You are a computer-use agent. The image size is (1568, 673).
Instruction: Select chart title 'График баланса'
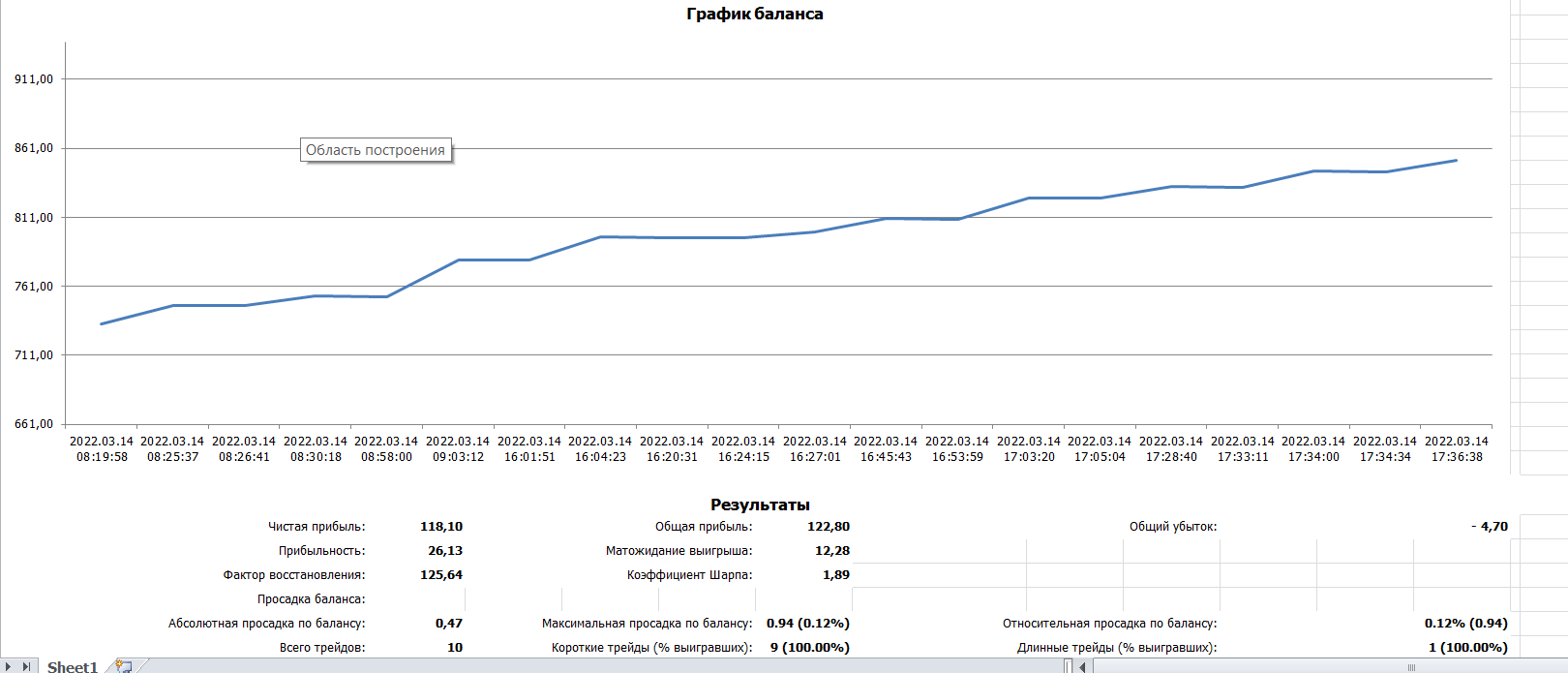[x=755, y=14]
